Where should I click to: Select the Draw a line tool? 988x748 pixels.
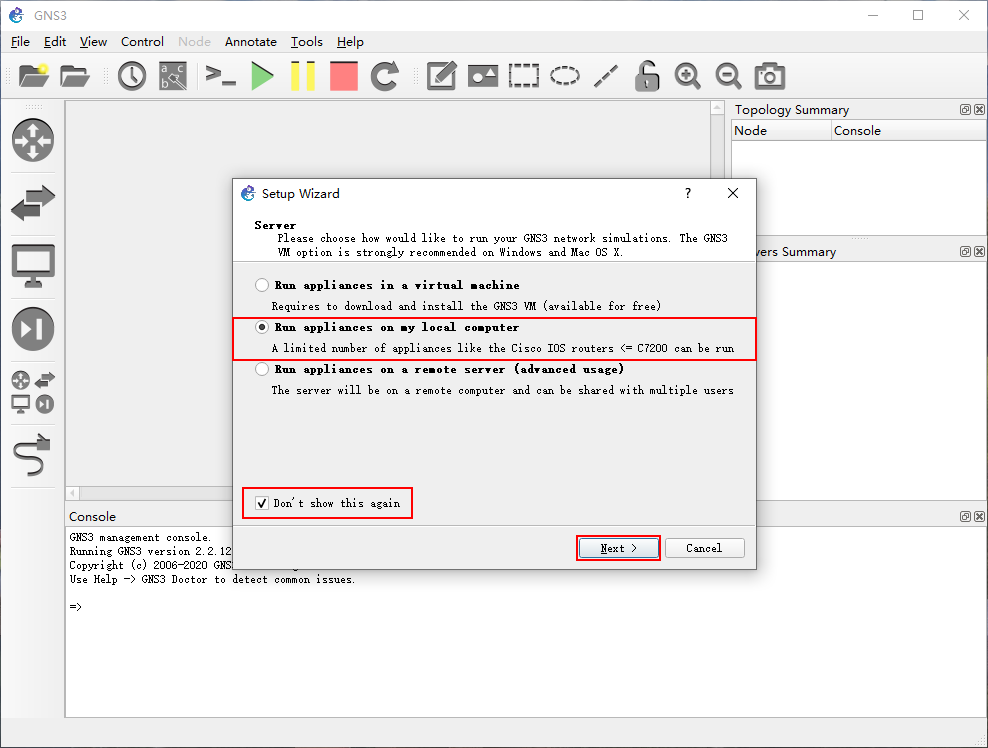tap(606, 76)
